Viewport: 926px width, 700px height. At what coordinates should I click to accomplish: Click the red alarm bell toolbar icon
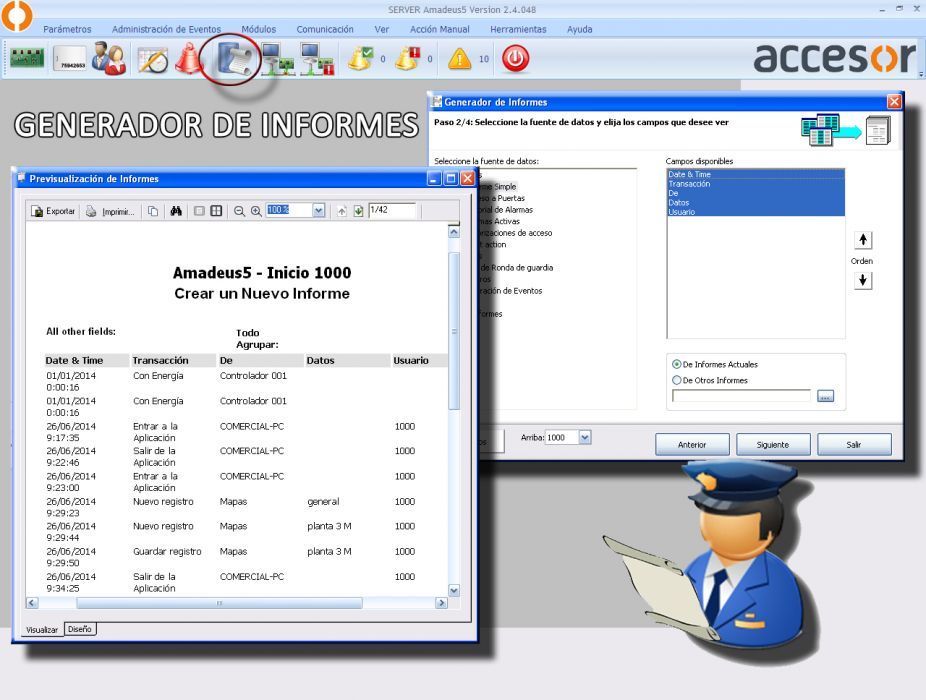pyautogui.click(x=190, y=58)
